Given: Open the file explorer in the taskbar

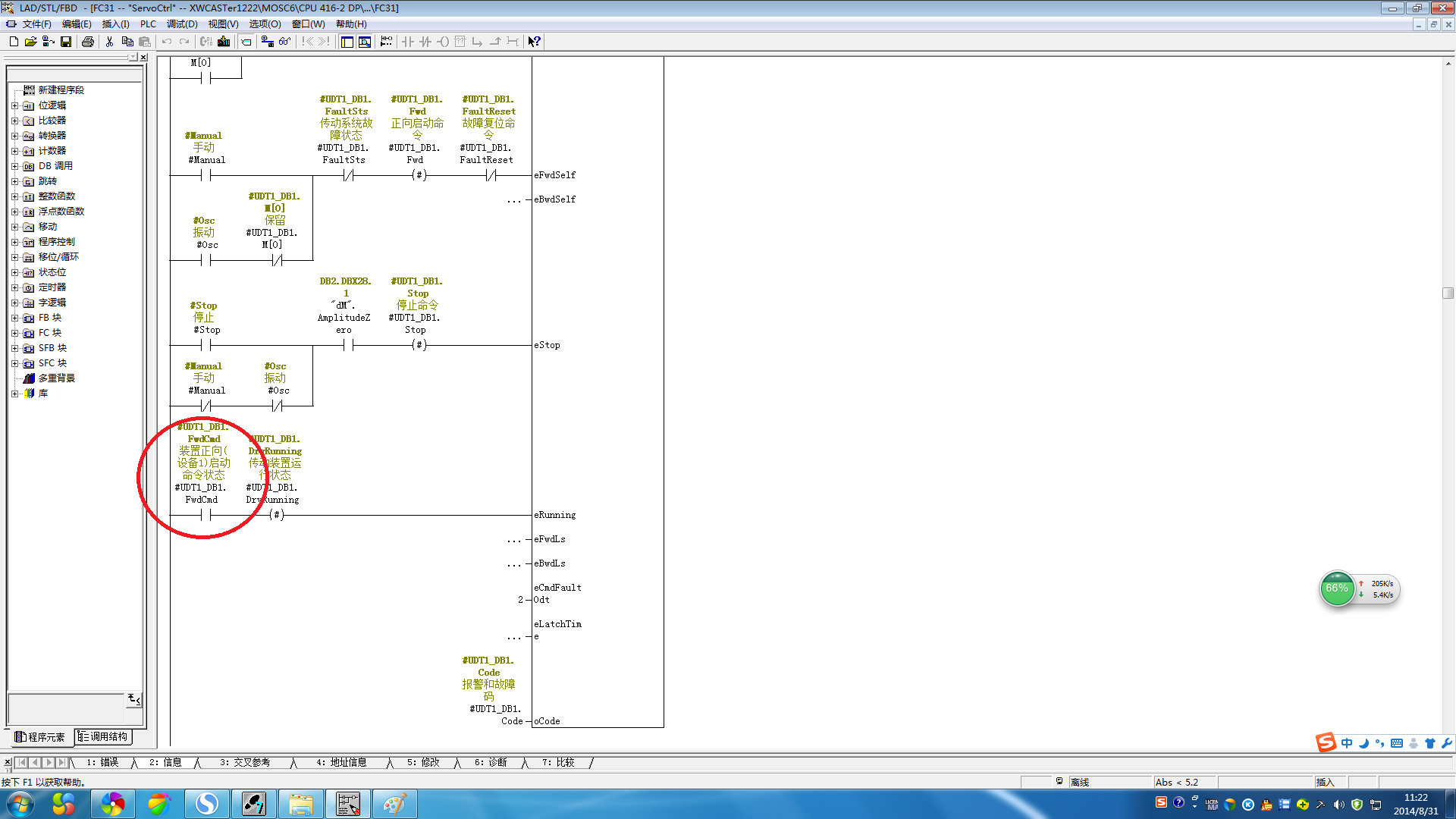Looking at the screenshot, I should click(300, 804).
